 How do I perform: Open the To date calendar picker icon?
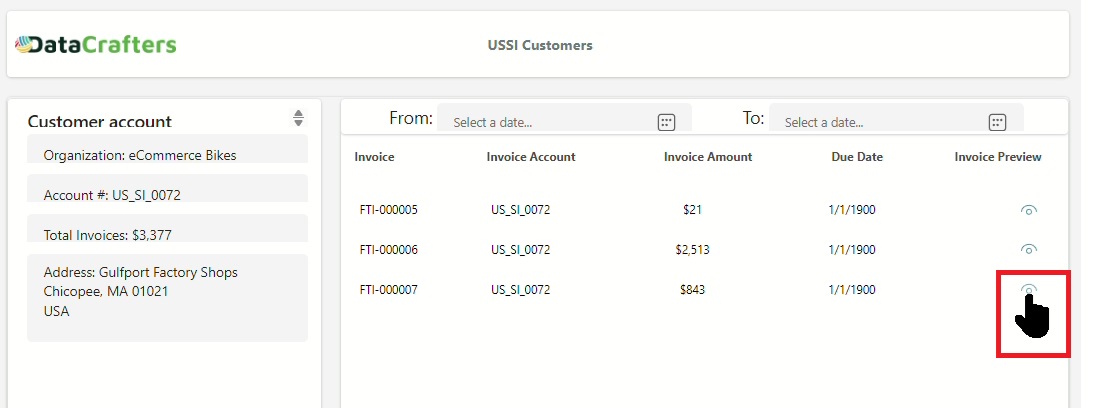[x=996, y=122]
